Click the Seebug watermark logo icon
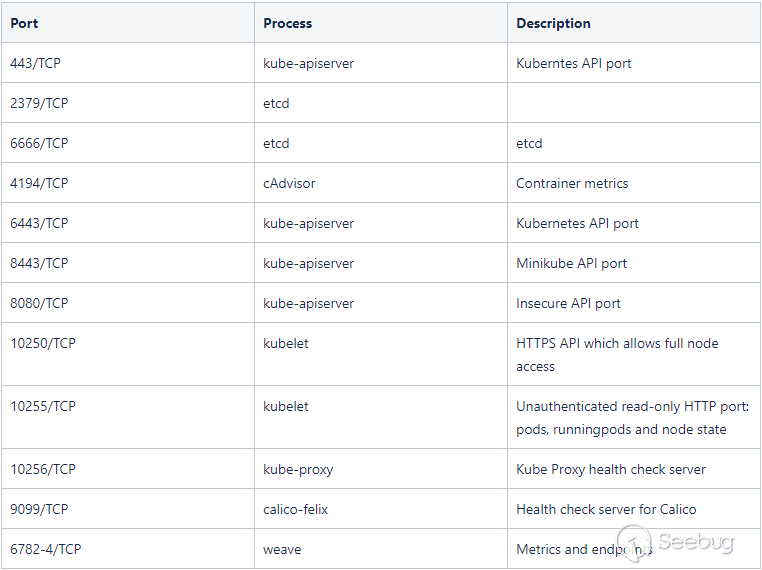The width and height of the screenshot is (762, 570). (x=635, y=543)
